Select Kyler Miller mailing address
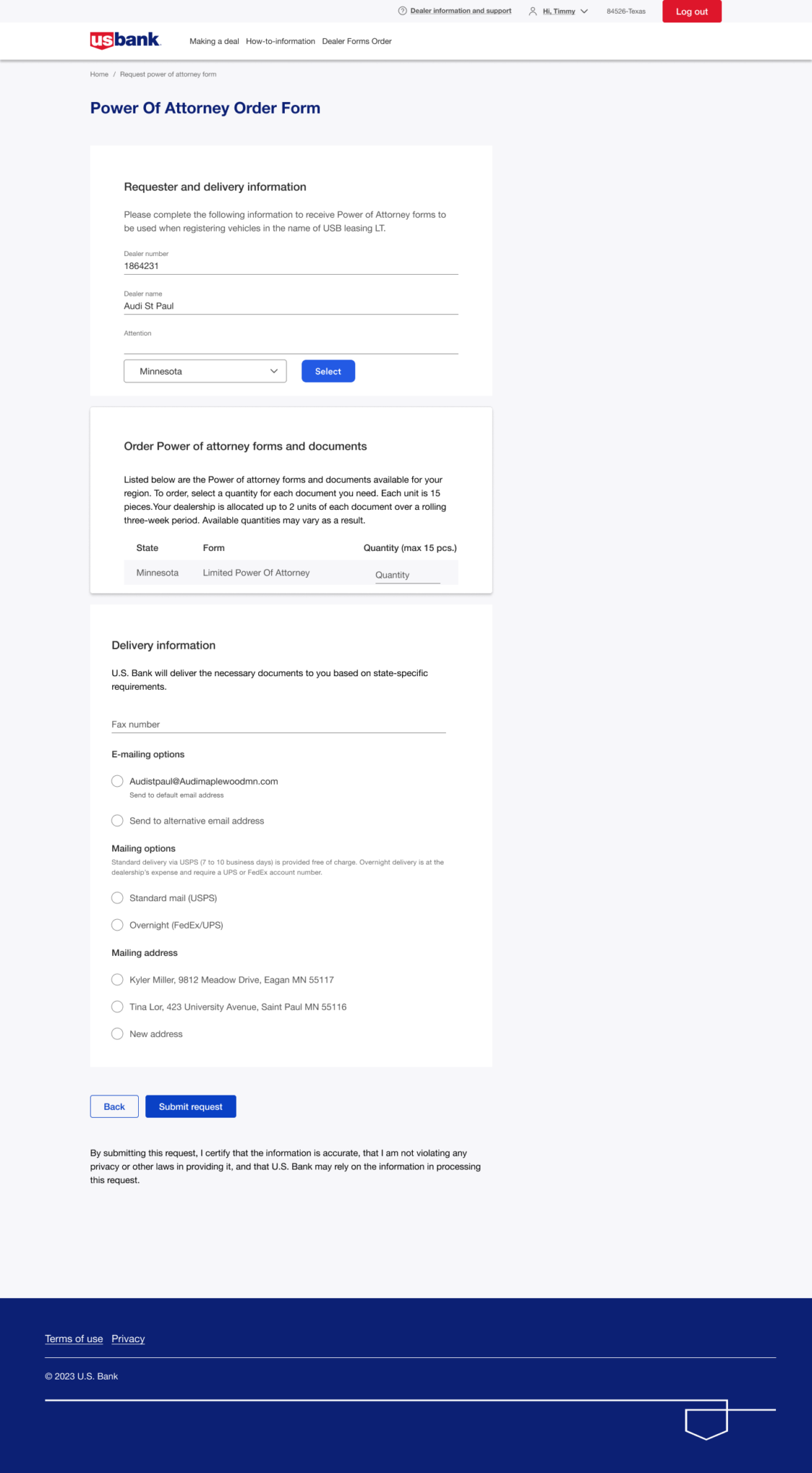 117,980
